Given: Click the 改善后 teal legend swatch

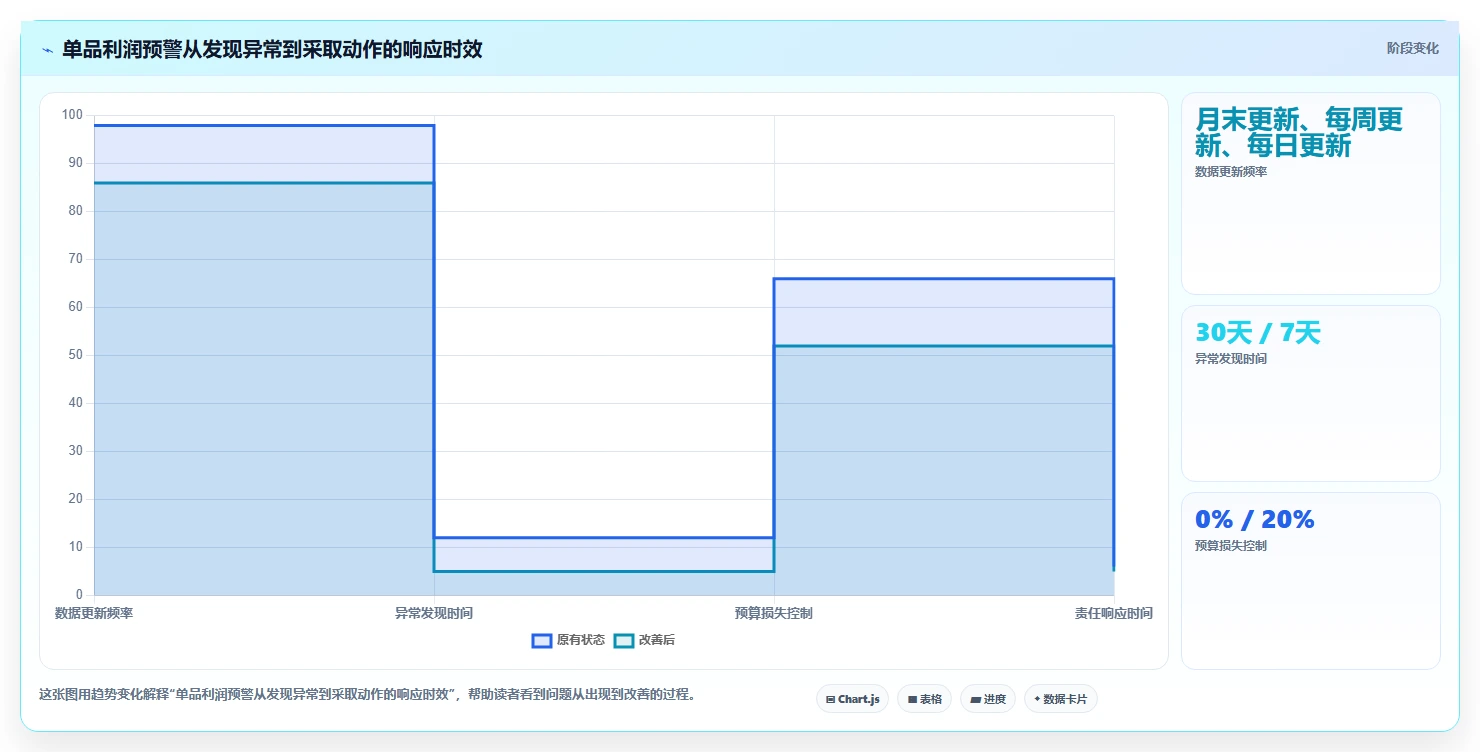Looking at the screenshot, I should tap(624, 640).
